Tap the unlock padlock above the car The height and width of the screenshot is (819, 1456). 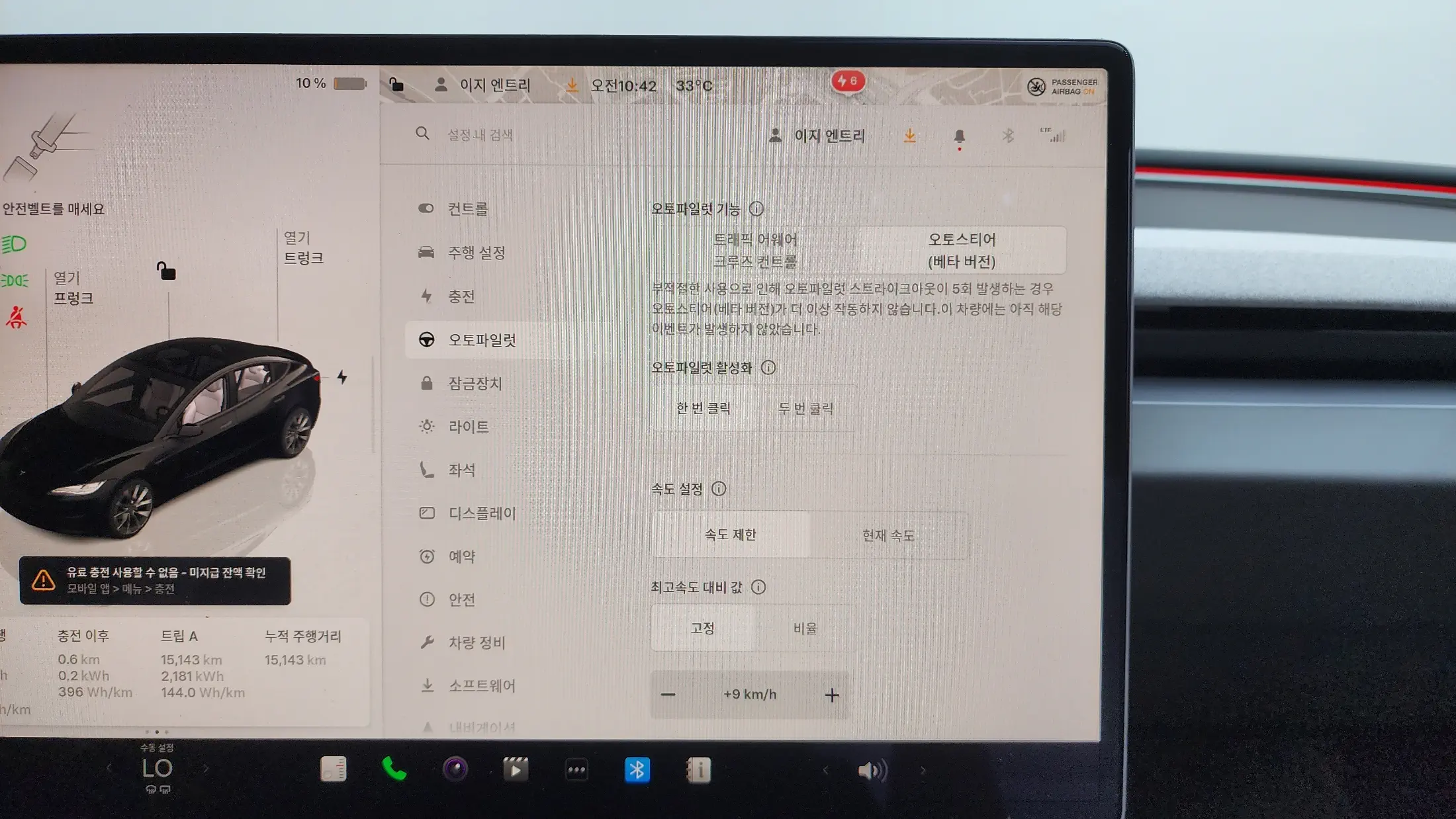pos(165,271)
